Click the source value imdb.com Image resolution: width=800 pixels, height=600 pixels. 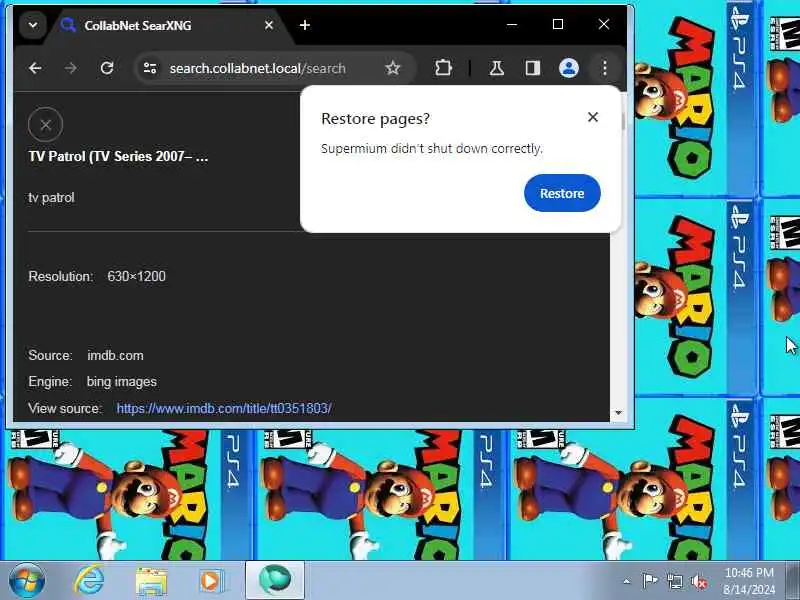(x=115, y=355)
